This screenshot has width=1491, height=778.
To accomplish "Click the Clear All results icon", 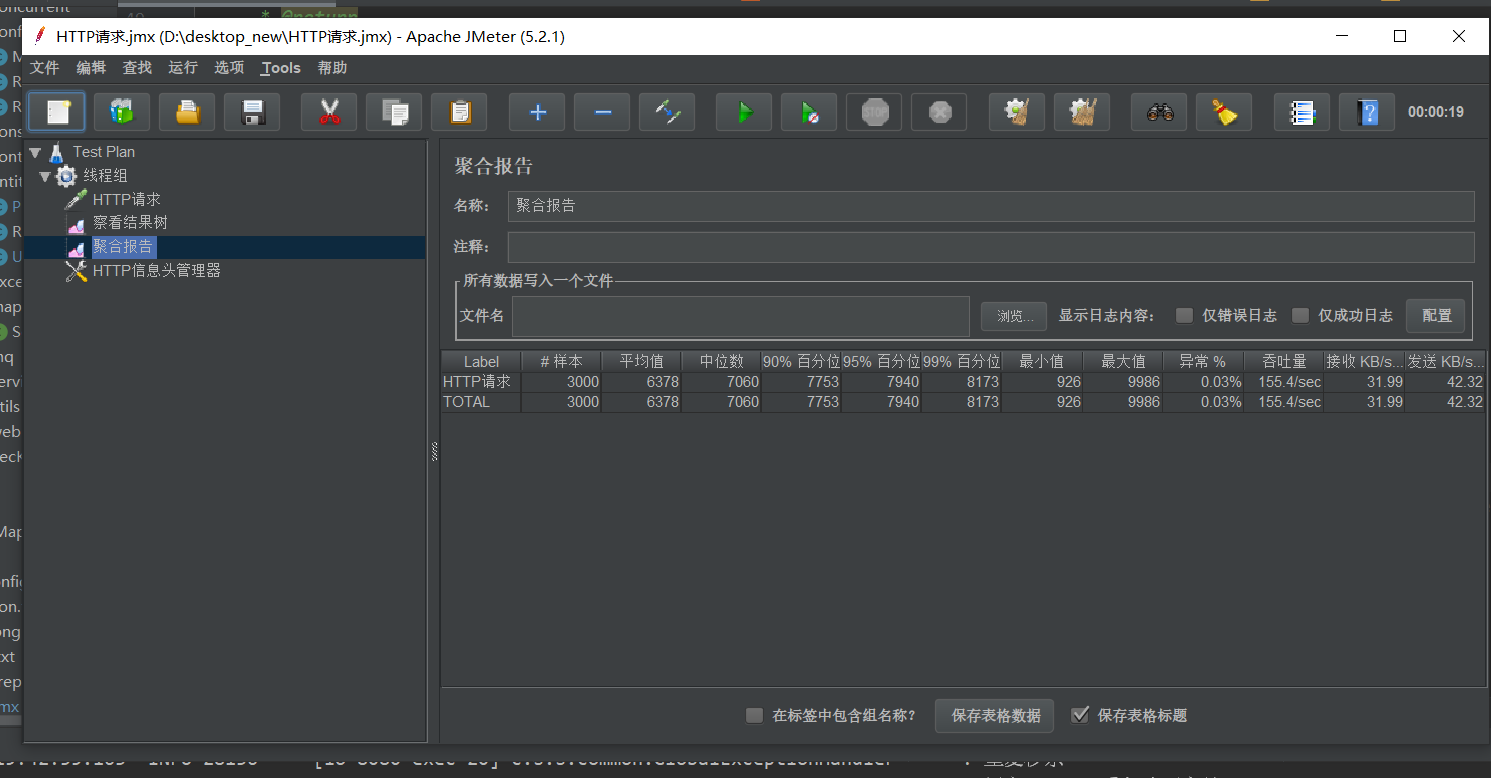I will 1082,112.
